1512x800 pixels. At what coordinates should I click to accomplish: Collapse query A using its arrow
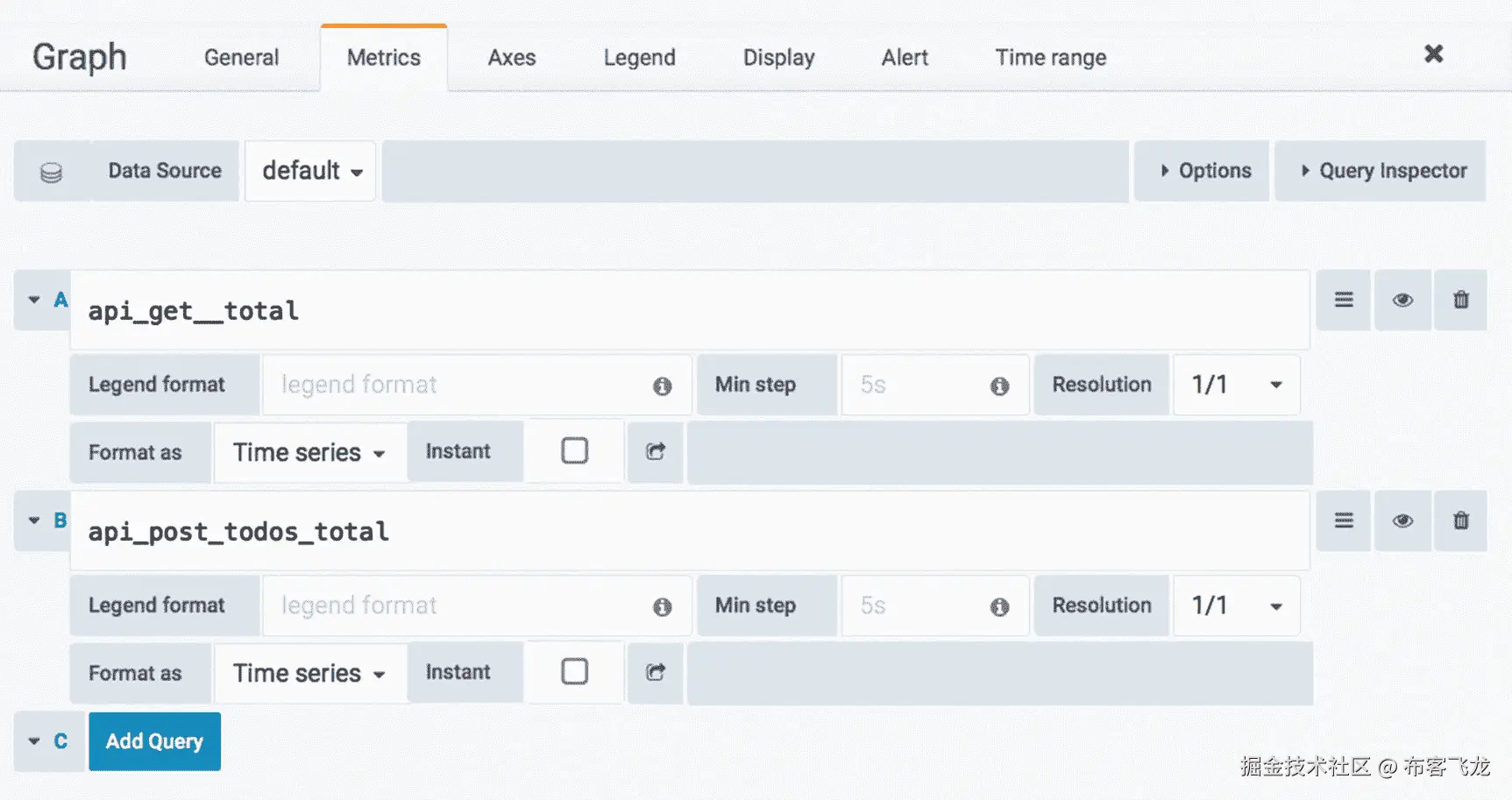click(34, 300)
